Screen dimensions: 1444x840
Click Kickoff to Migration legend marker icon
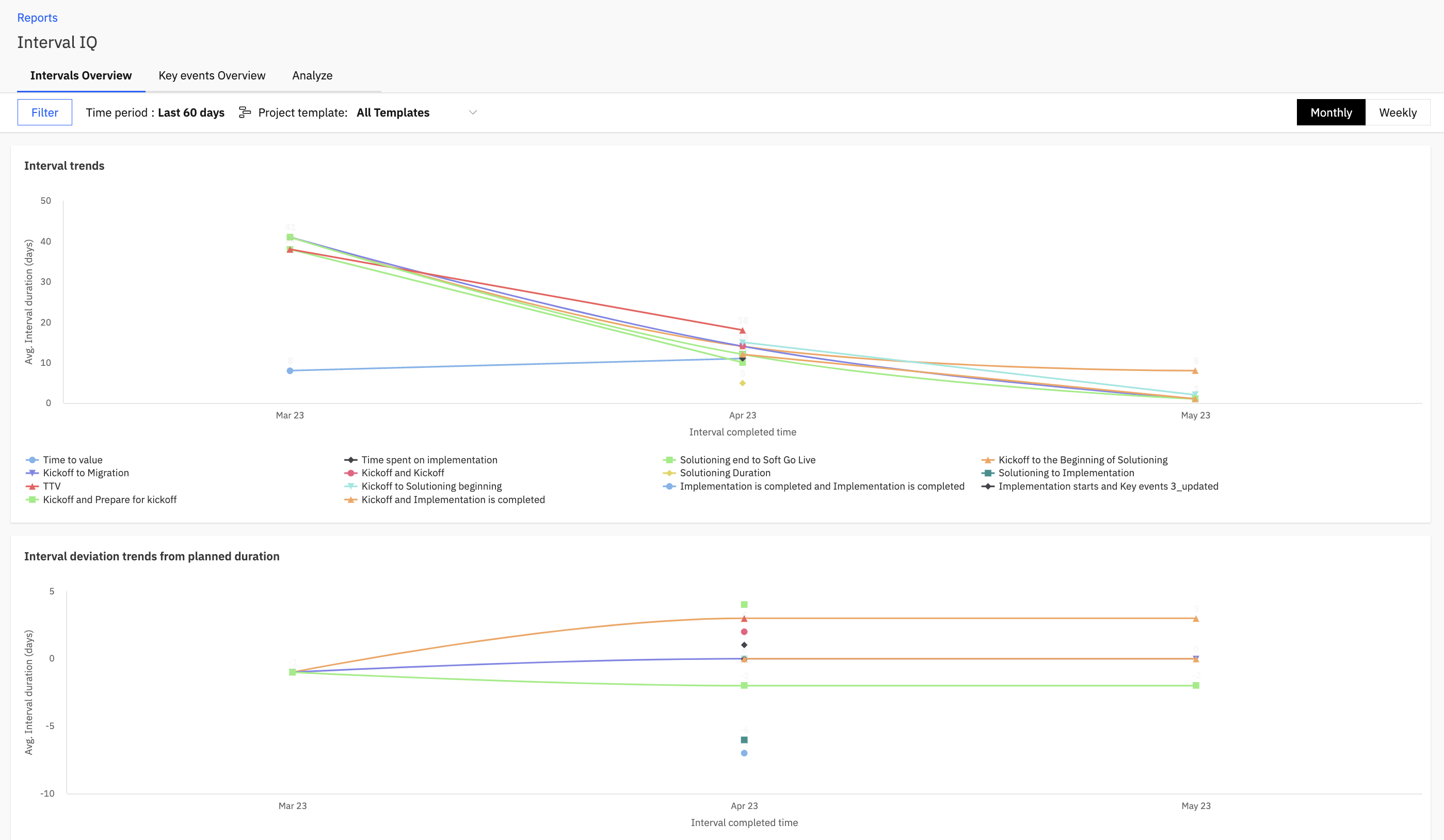32,473
